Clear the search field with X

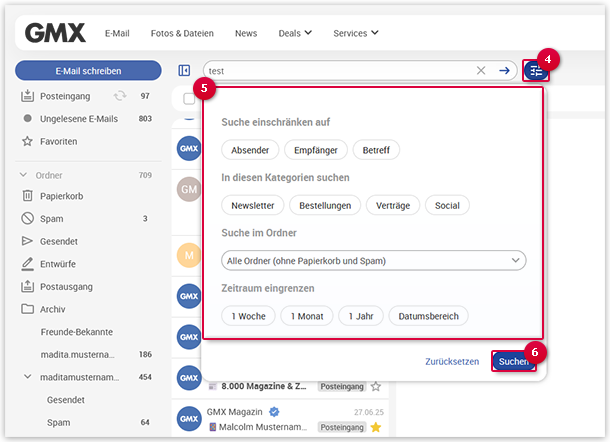[x=481, y=70]
